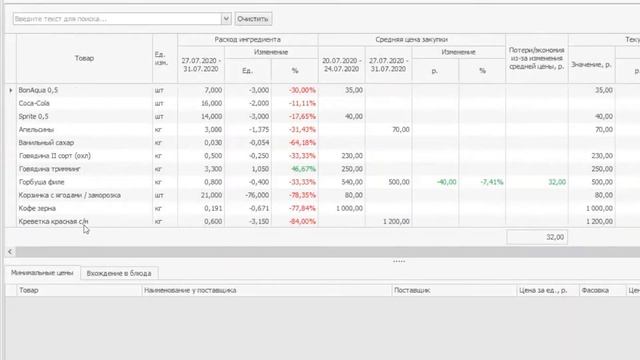
Task: Select the Говядина тримминг row
Action: [x=322, y=169]
